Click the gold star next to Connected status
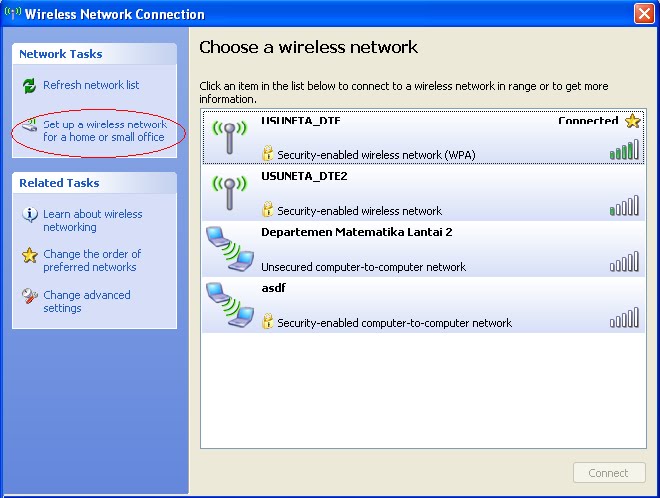Screen dimensions: 660x498 pyautogui.click(x=632, y=121)
